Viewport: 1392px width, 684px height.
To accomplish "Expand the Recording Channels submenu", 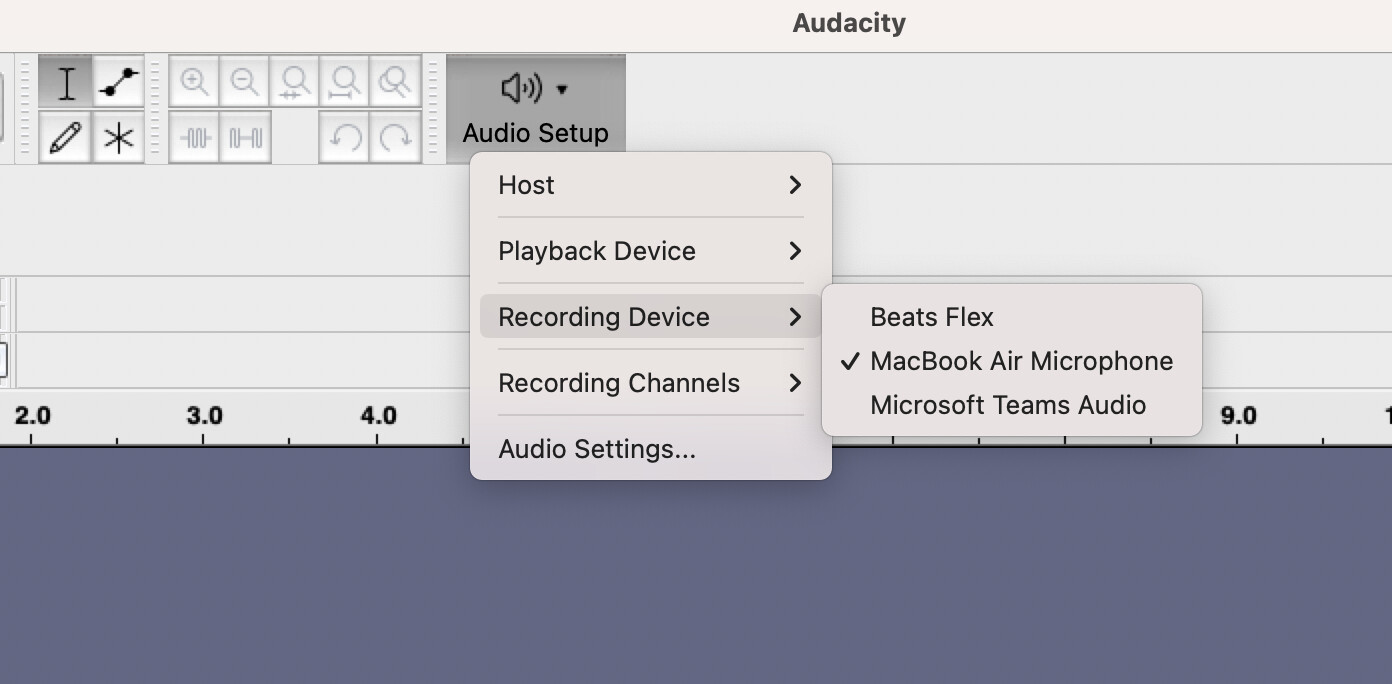I will tap(650, 383).
